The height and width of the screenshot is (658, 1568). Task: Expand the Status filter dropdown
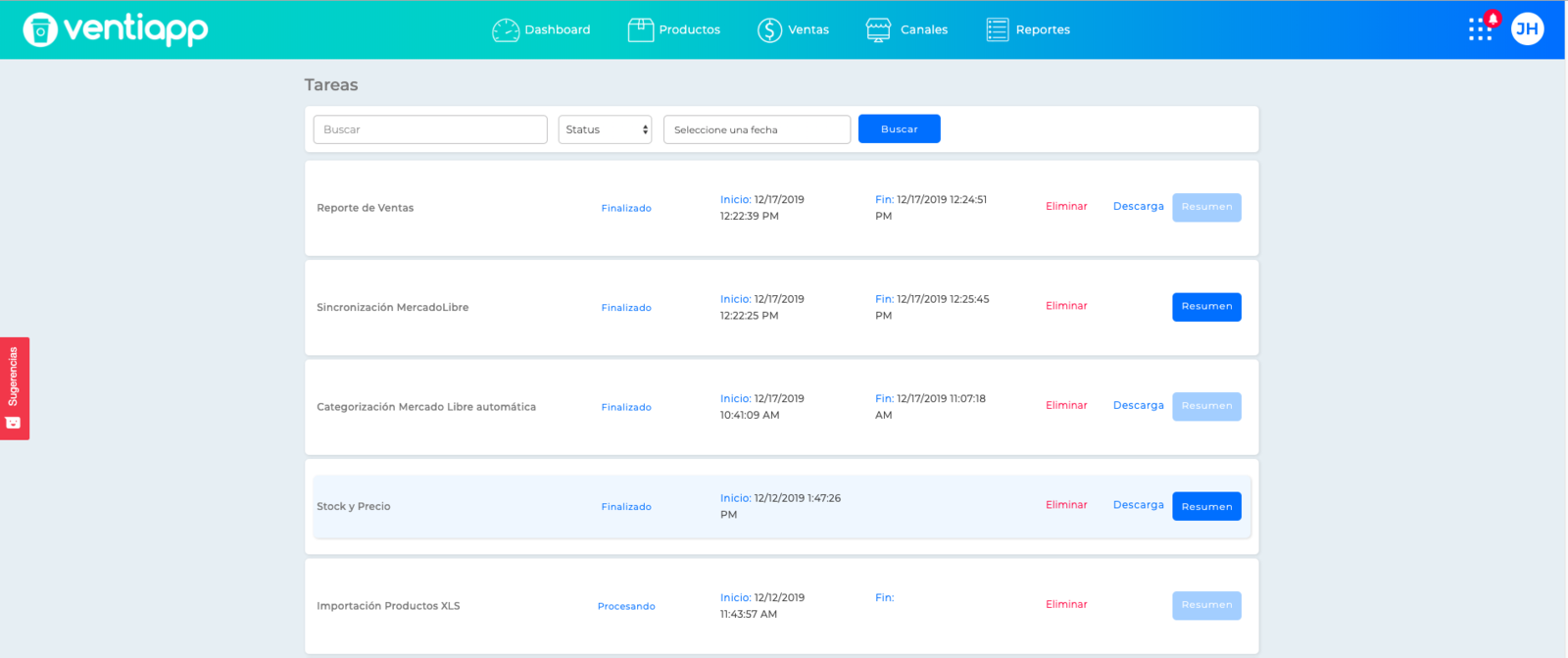click(605, 129)
